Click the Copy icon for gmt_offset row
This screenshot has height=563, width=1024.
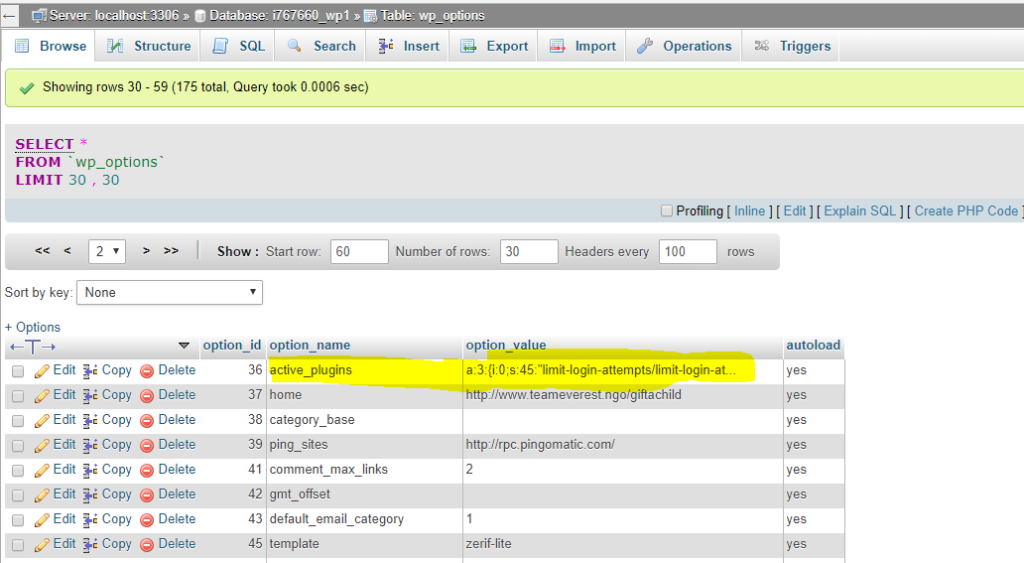pos(90,494)
